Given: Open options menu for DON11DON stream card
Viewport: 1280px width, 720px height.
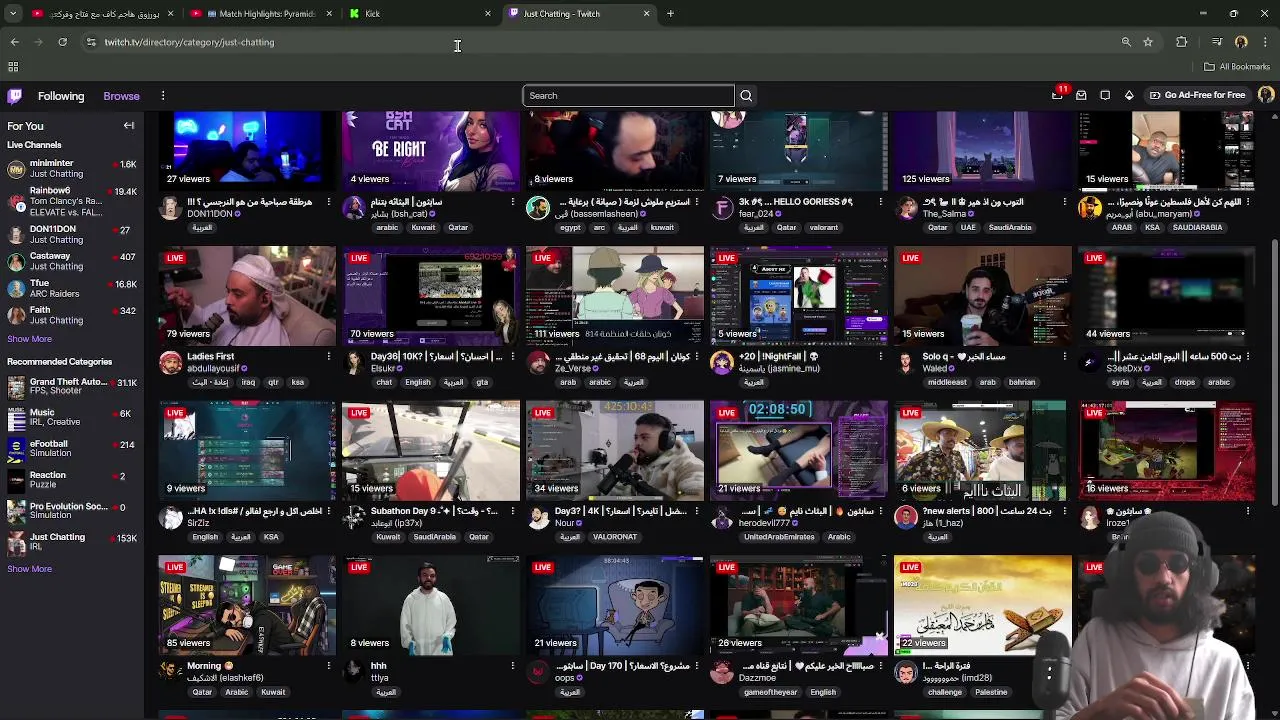Looking at the screenshot, I should (x=328, y=202).
